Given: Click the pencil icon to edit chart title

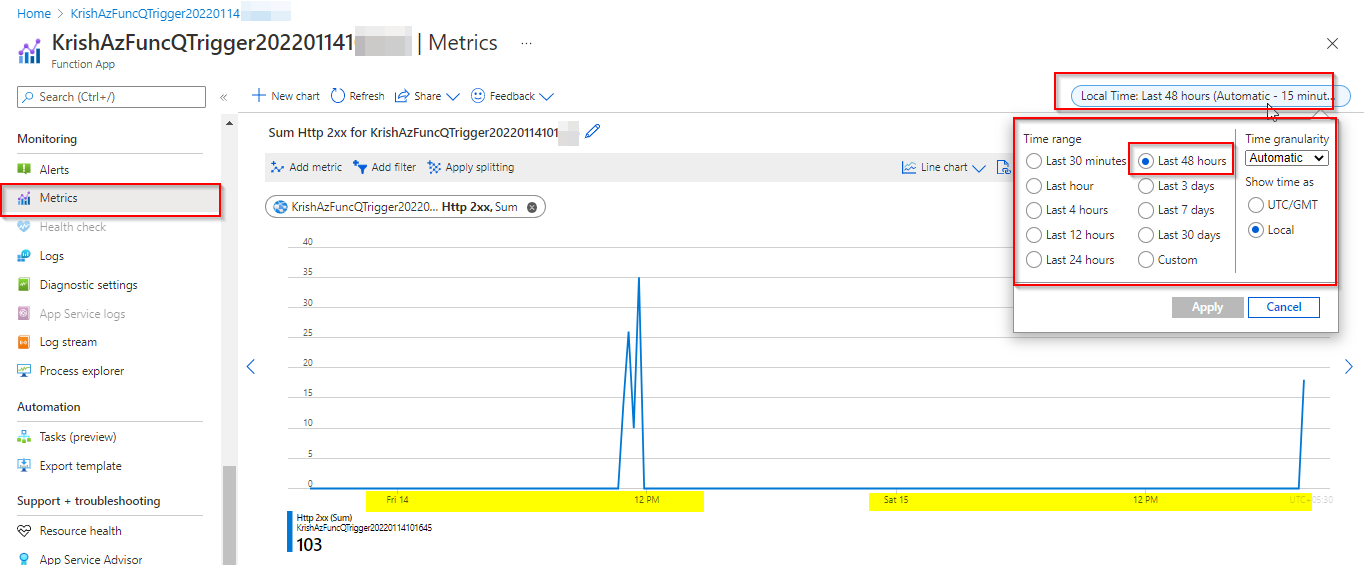Looking at the screenshot, I should 592,131.
